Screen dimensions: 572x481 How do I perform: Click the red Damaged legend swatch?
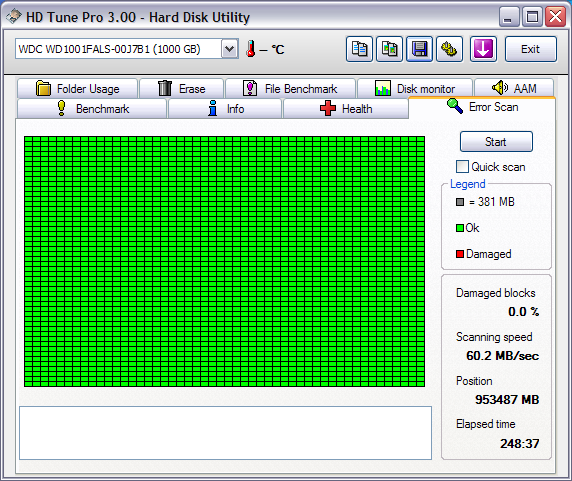click(460, 254)
